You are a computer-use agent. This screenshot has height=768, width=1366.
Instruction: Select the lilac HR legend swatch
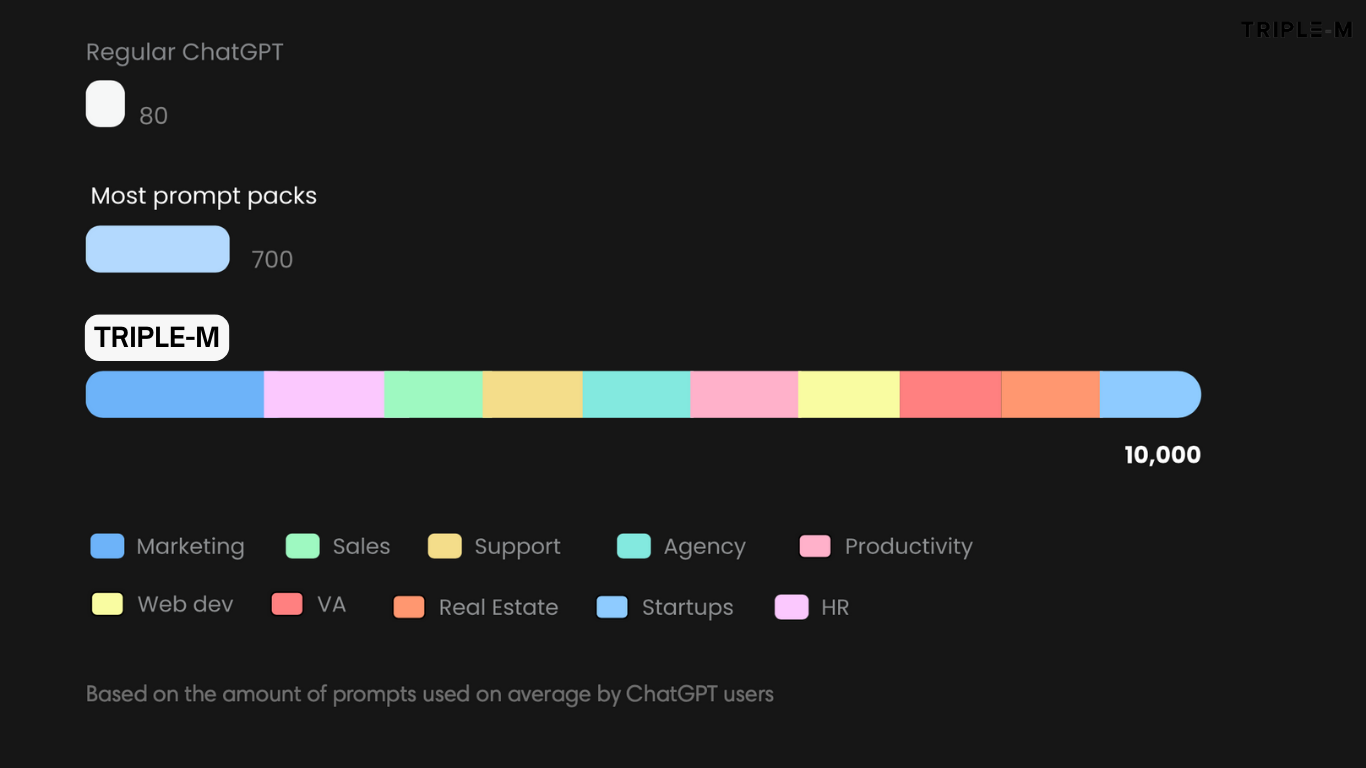click(x=791, y=607)
